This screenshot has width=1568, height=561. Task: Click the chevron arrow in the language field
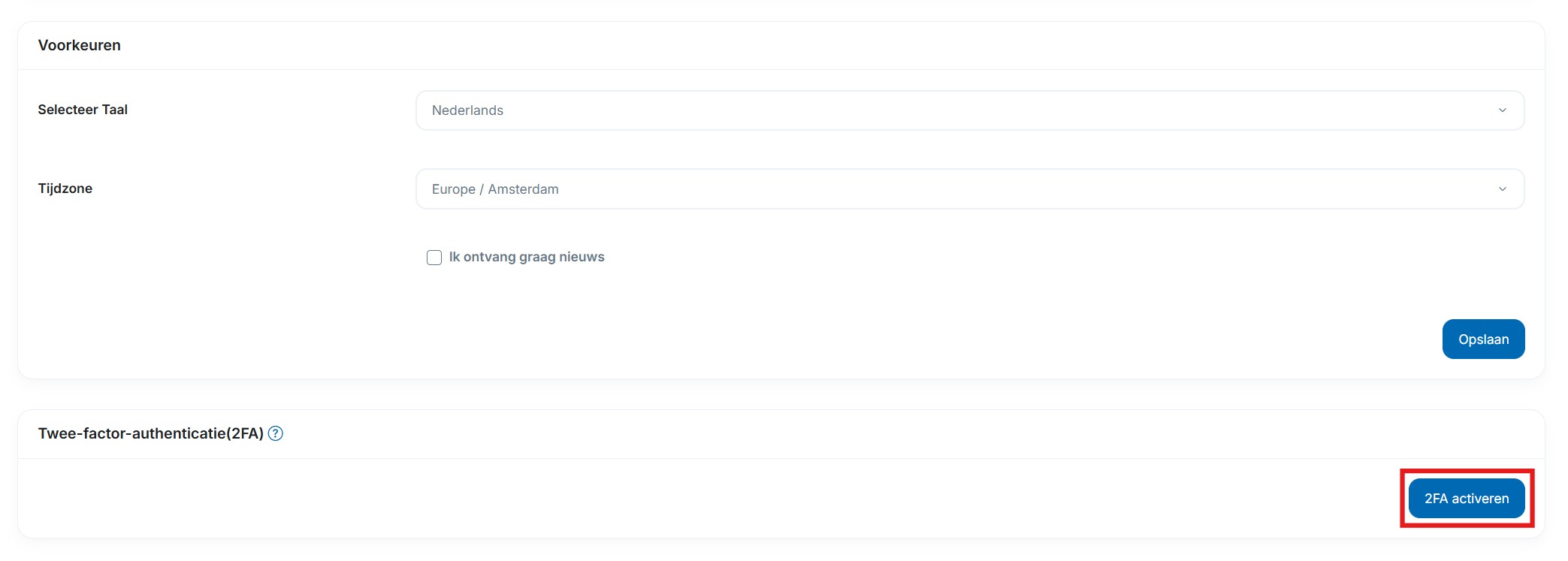[1502, 110]
